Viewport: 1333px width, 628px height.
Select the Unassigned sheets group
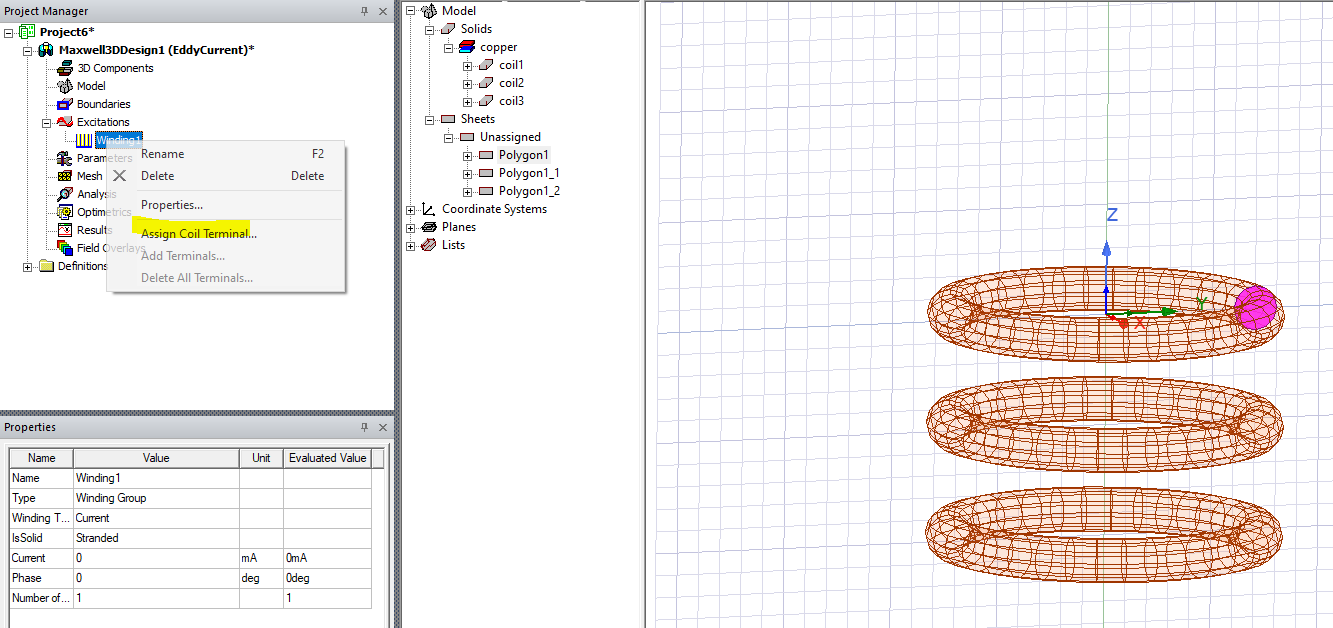[x=510, y=137]
